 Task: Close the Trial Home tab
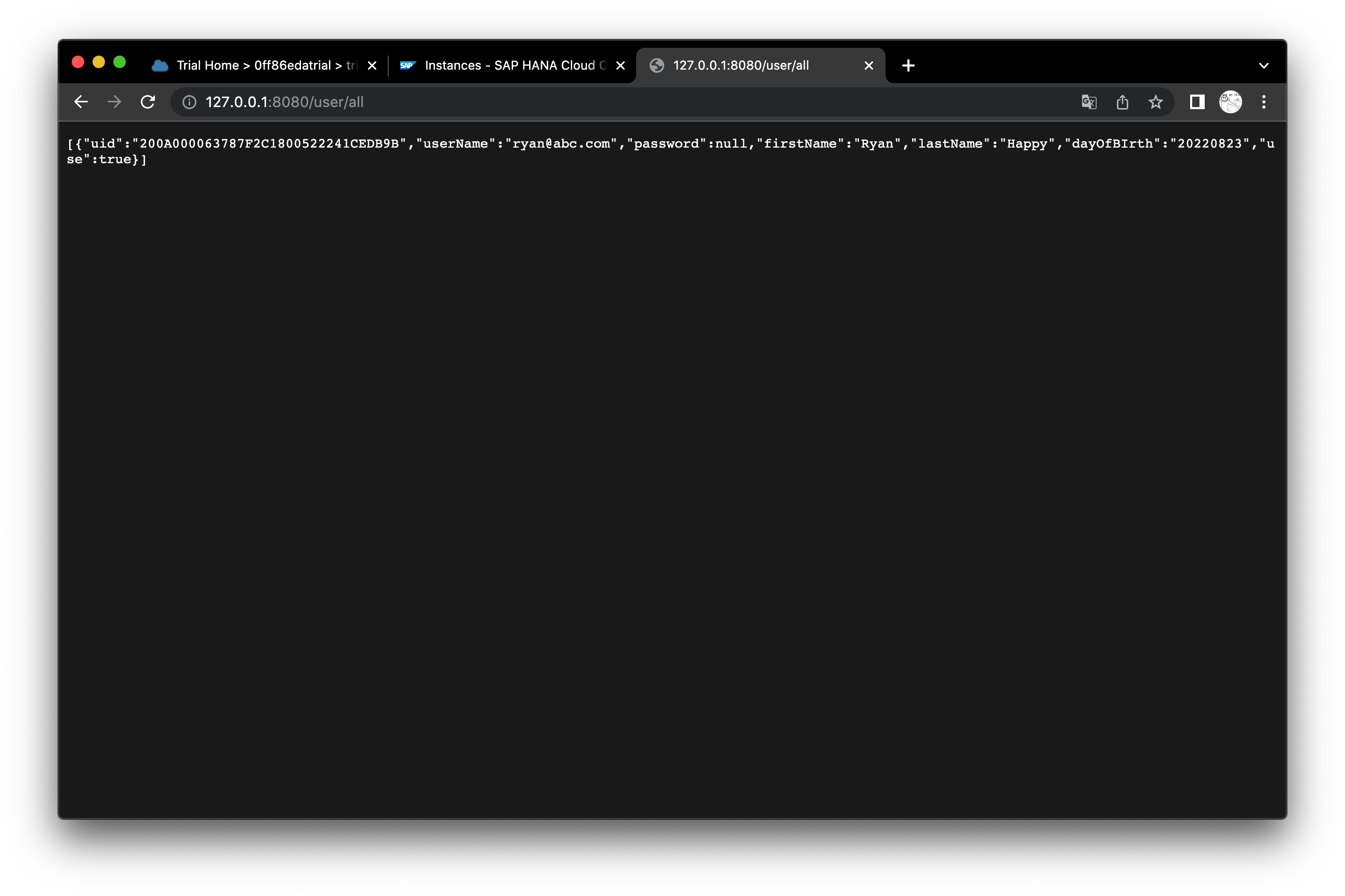(x=372, y=65)
